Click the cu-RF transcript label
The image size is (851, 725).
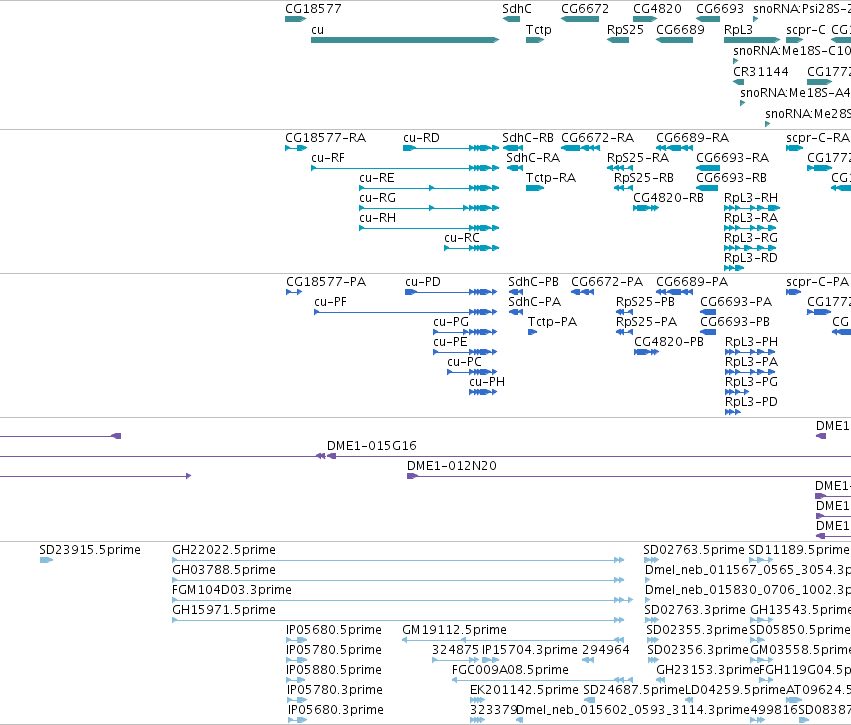328,158
